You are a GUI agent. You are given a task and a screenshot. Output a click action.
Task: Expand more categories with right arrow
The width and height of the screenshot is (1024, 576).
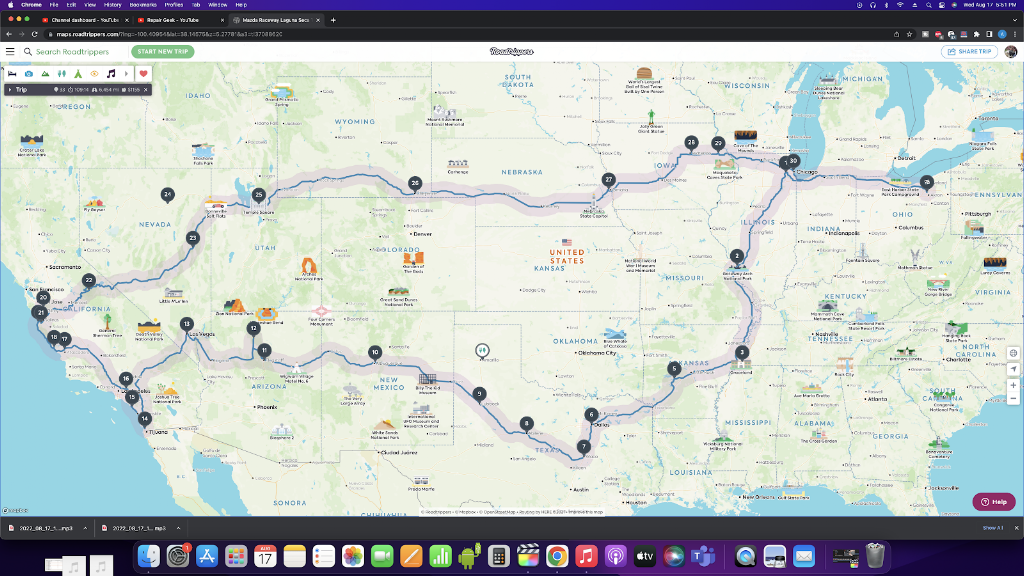pos(126,73)
